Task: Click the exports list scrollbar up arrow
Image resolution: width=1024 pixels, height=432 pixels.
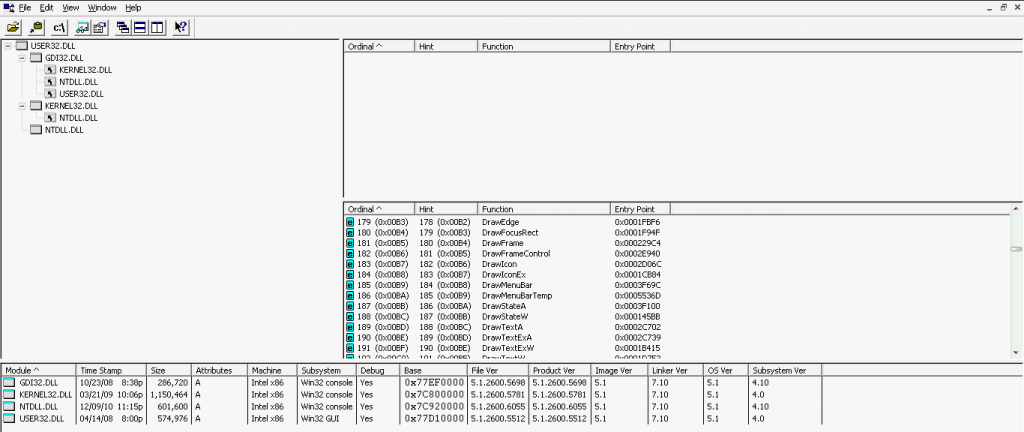Action: click(1016, 209)
